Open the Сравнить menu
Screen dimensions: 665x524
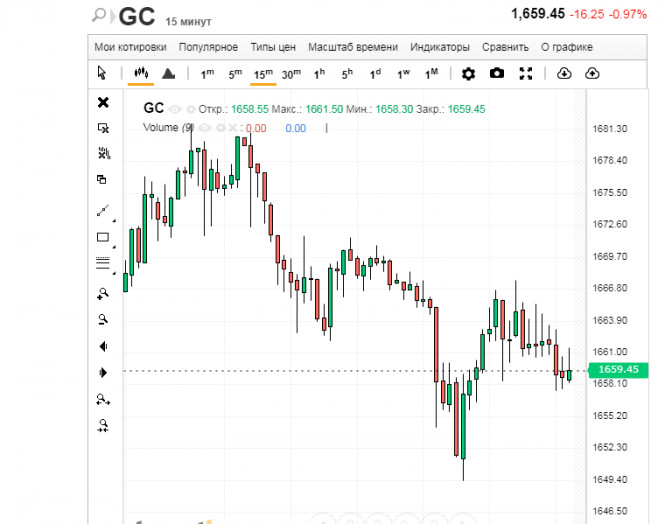click(x=505, y=47)
